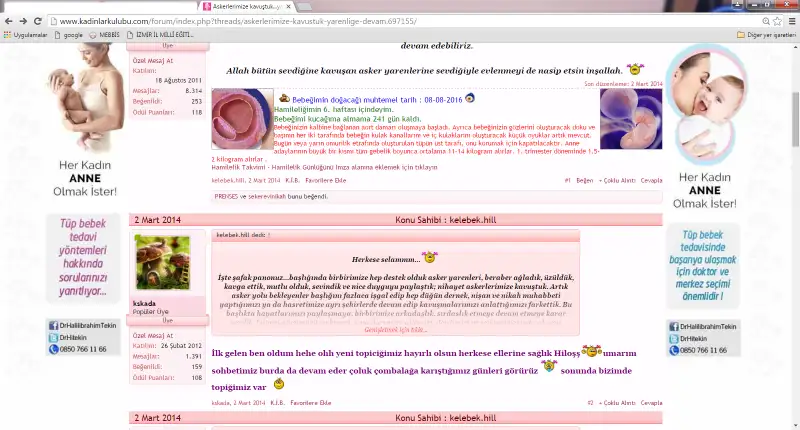
Task: Open the Chrome menu hamburger icon
Action: click(x=790, y=20)
